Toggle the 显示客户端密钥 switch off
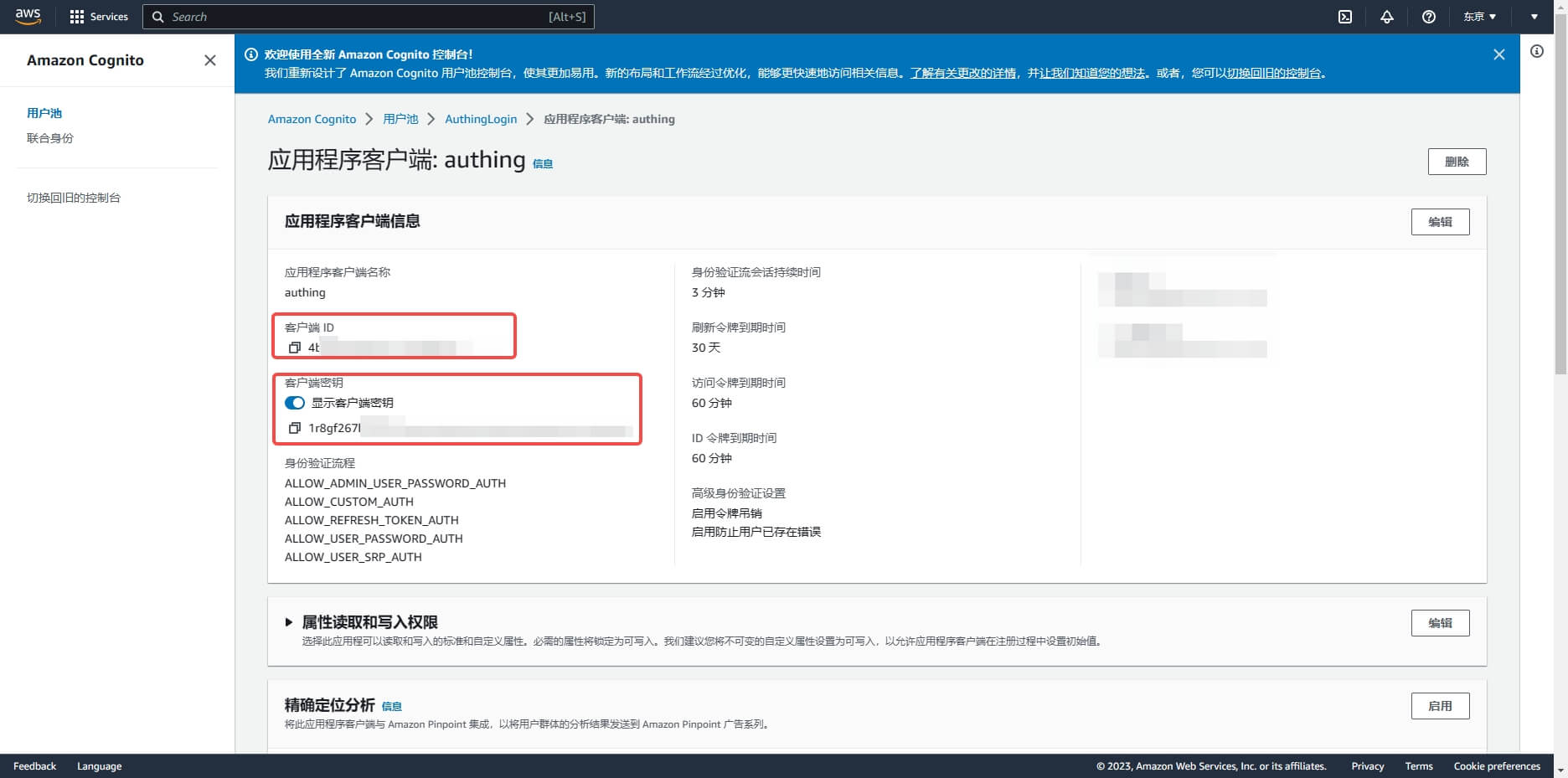 pyautogui.click(x=295, y=403)
